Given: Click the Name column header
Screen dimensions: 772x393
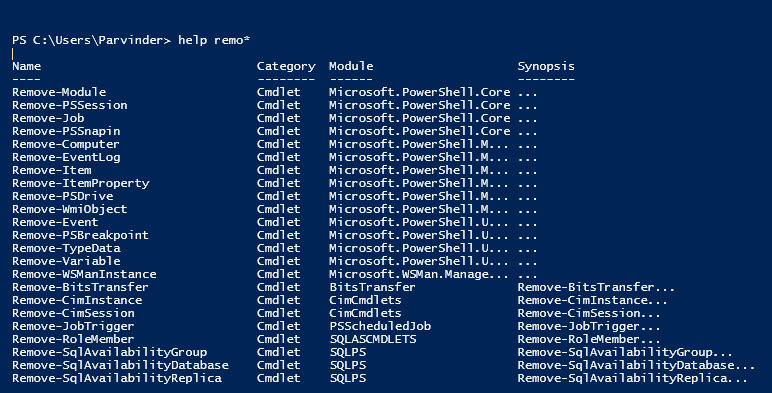Looking at the screenshot, I should [27, 66].
